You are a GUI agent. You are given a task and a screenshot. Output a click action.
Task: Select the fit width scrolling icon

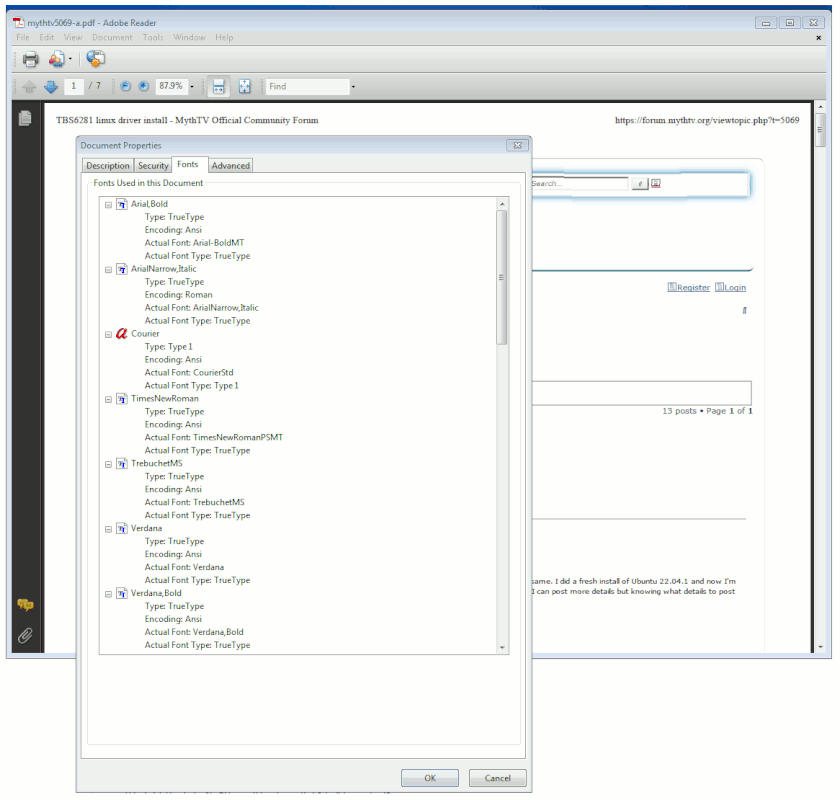pyautogui.click(x=219, y=86)
